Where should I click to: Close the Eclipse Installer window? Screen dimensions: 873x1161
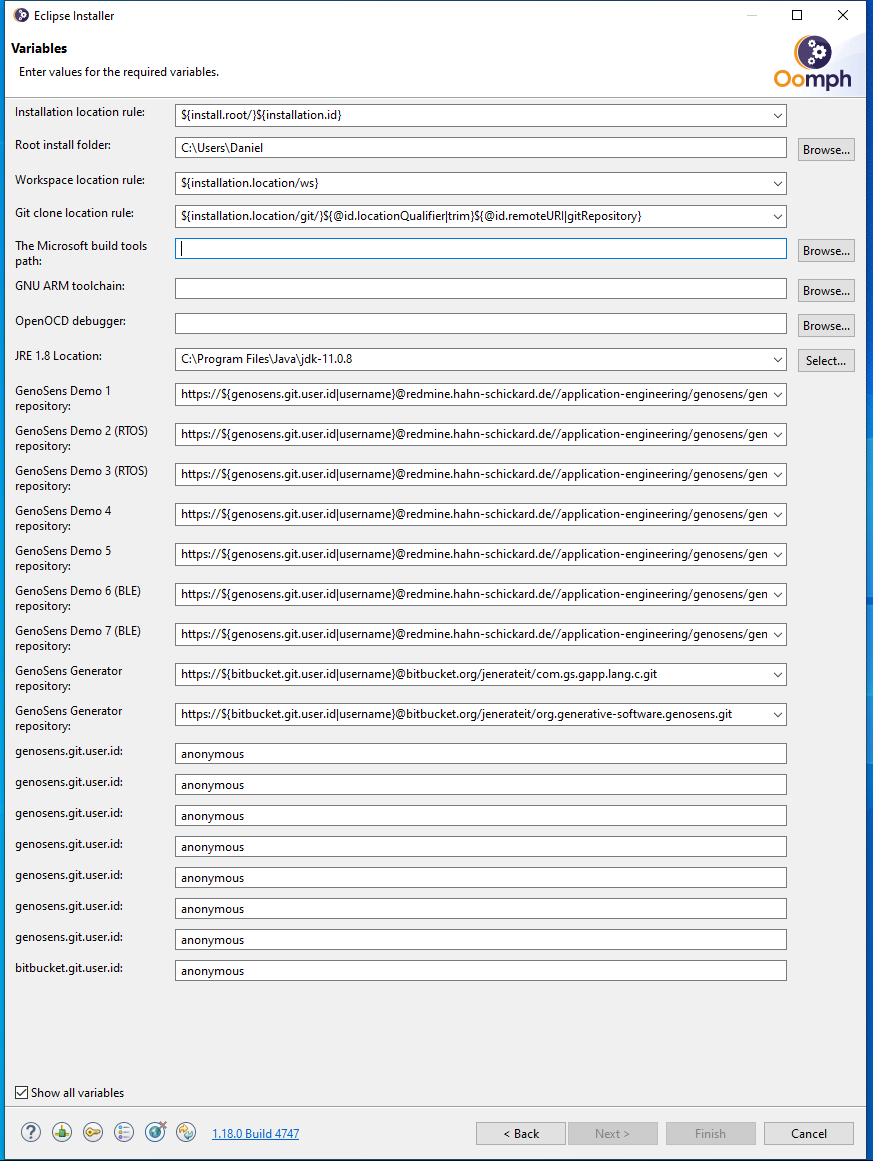tap(843, 16)
